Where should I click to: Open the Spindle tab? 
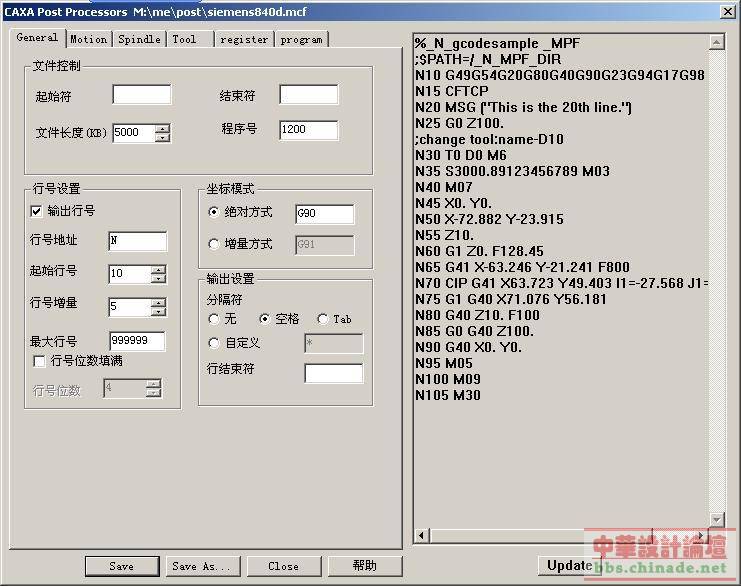pos(139,39)
